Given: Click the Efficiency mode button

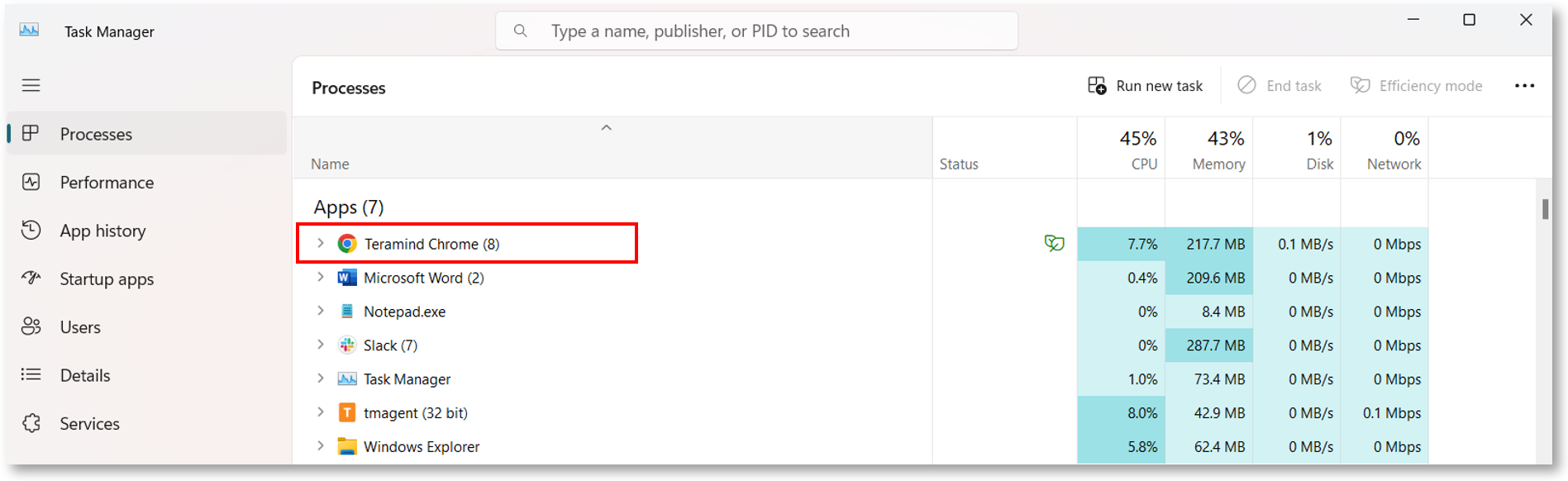Looking at the screenshot, I should (1417, 86).
